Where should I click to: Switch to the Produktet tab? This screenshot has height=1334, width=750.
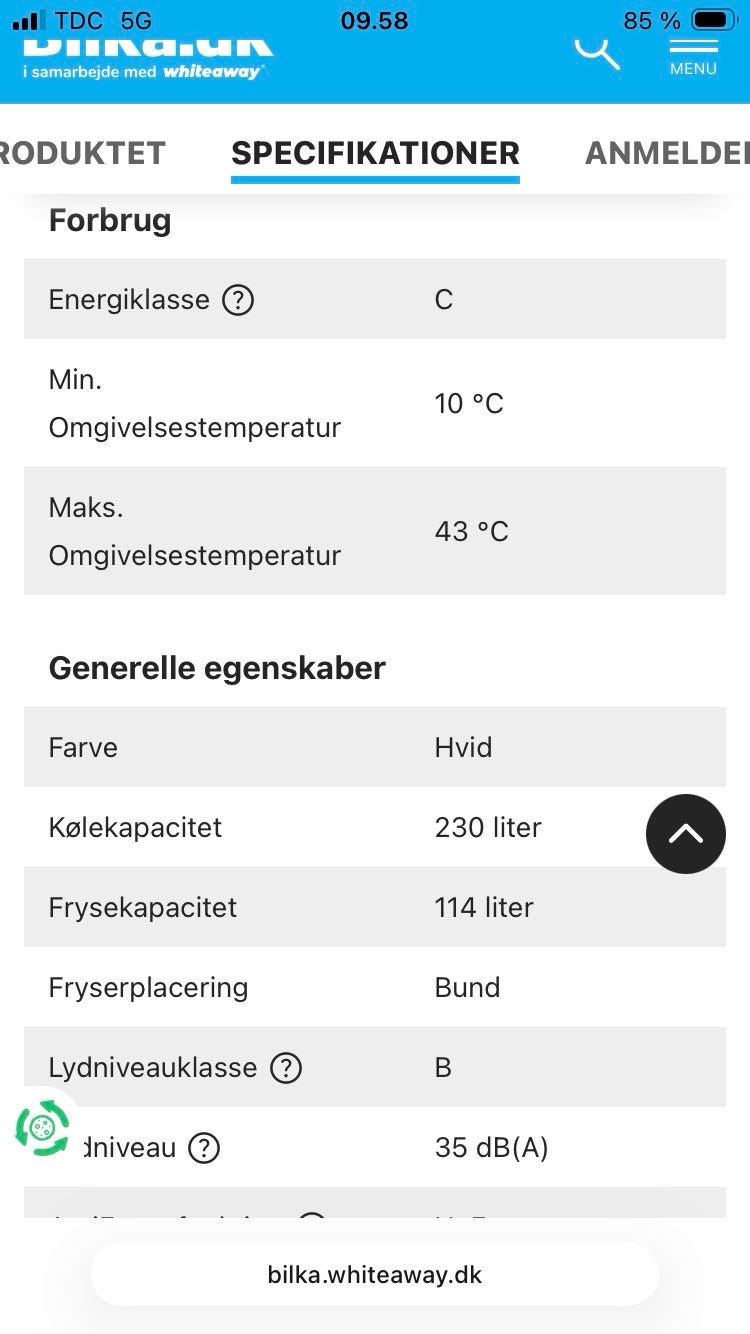[x=82, y=153]
